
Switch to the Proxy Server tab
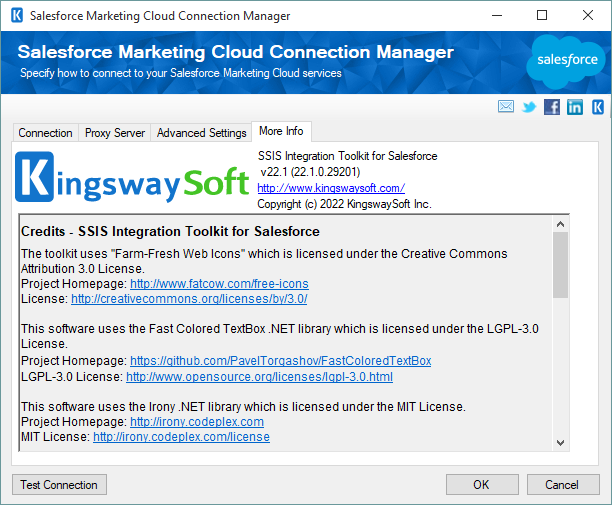click(115, 133)
